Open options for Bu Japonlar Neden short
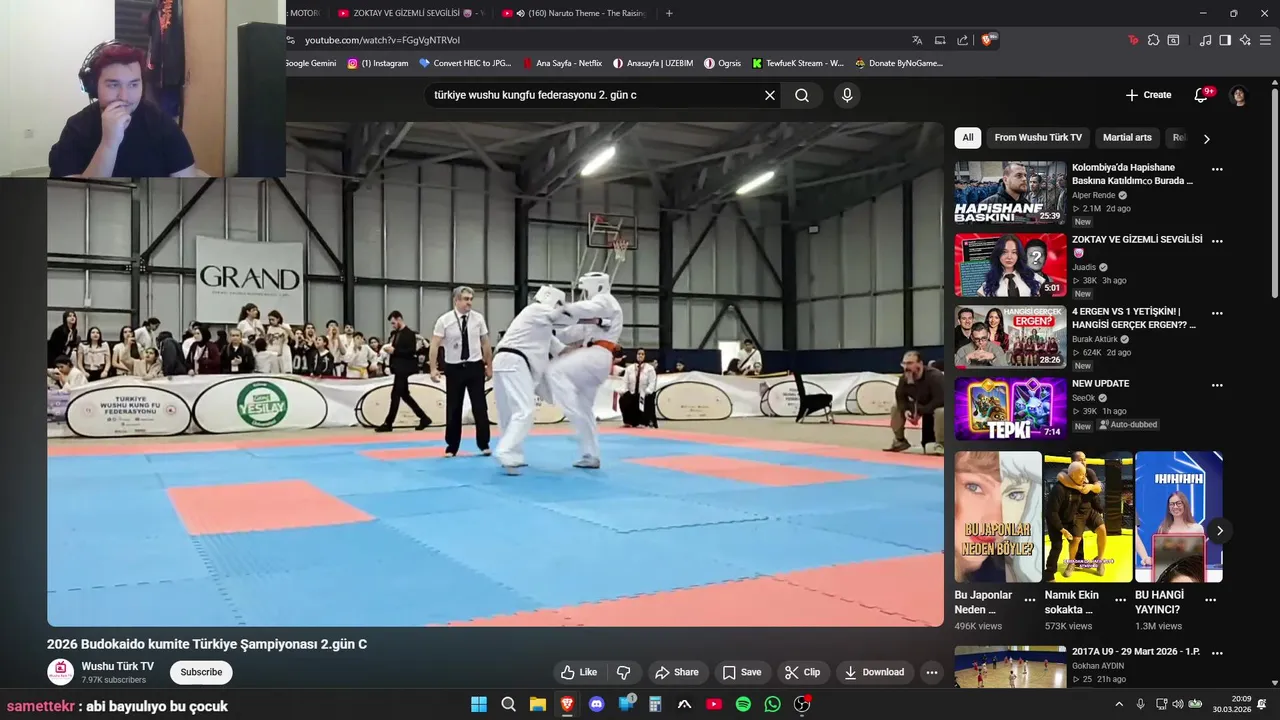This screenshot has height=720, width=1280. [x=1030, y=600]
